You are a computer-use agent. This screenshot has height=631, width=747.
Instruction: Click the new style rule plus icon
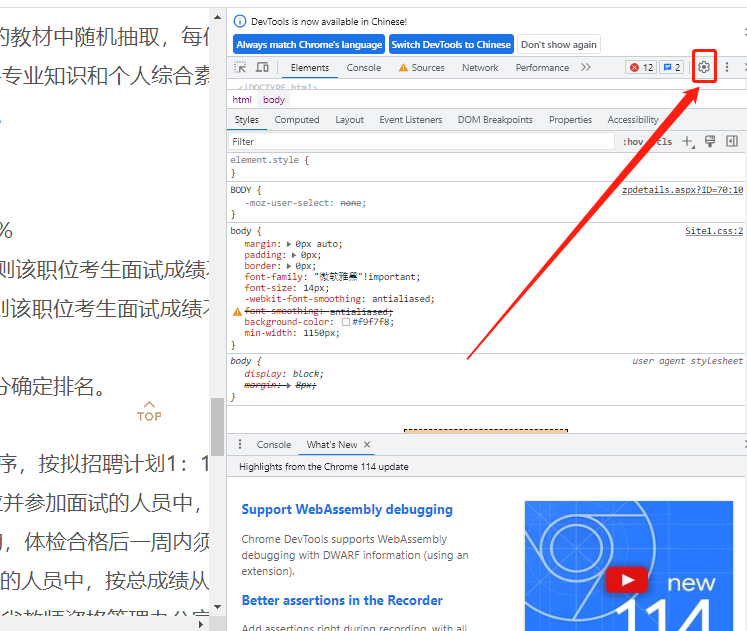tap(688, 141)
